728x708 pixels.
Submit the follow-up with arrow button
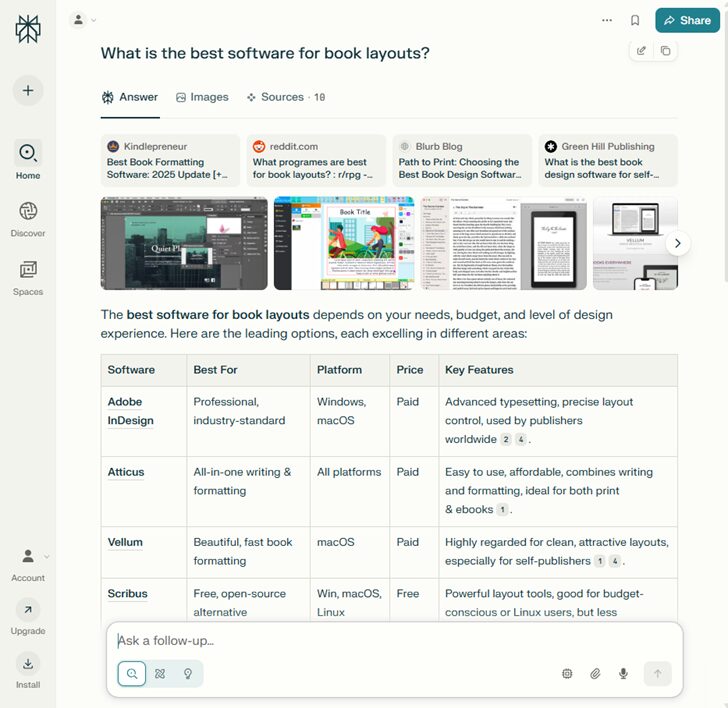(x=657, y=674)
